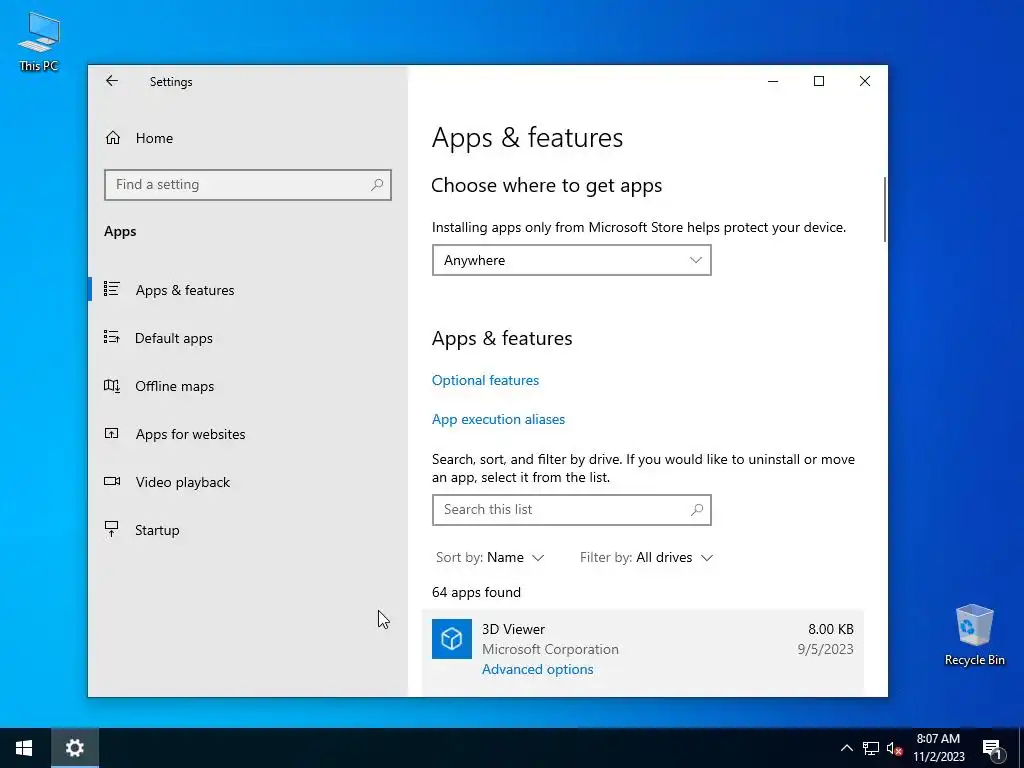The height and width of the screenshot is (768, 1024).
Task: Open the taskbar clock and date
Action: 938,748
